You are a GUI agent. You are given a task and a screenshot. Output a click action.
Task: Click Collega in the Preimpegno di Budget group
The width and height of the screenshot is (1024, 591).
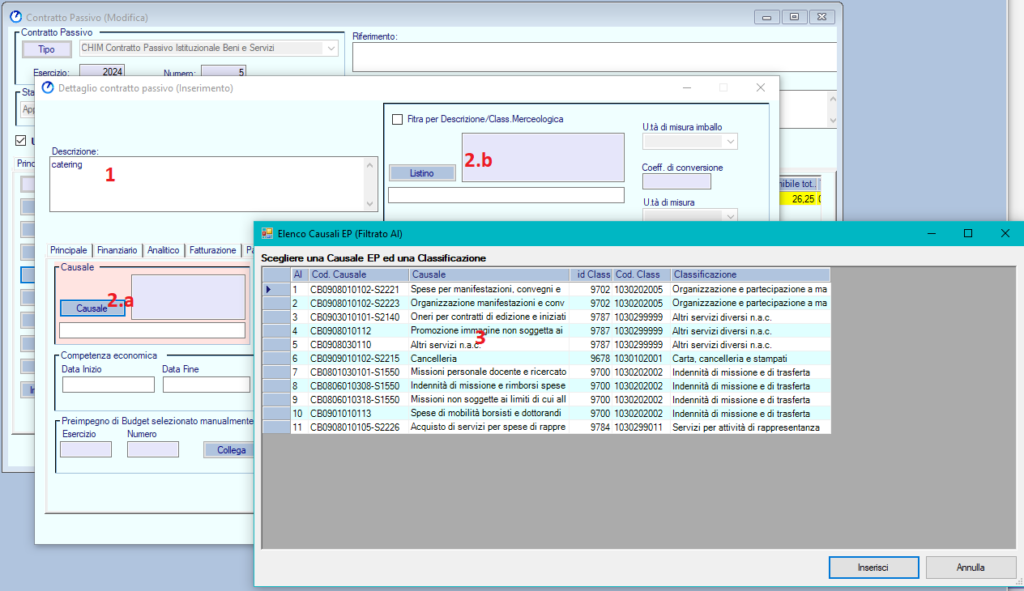229,450
